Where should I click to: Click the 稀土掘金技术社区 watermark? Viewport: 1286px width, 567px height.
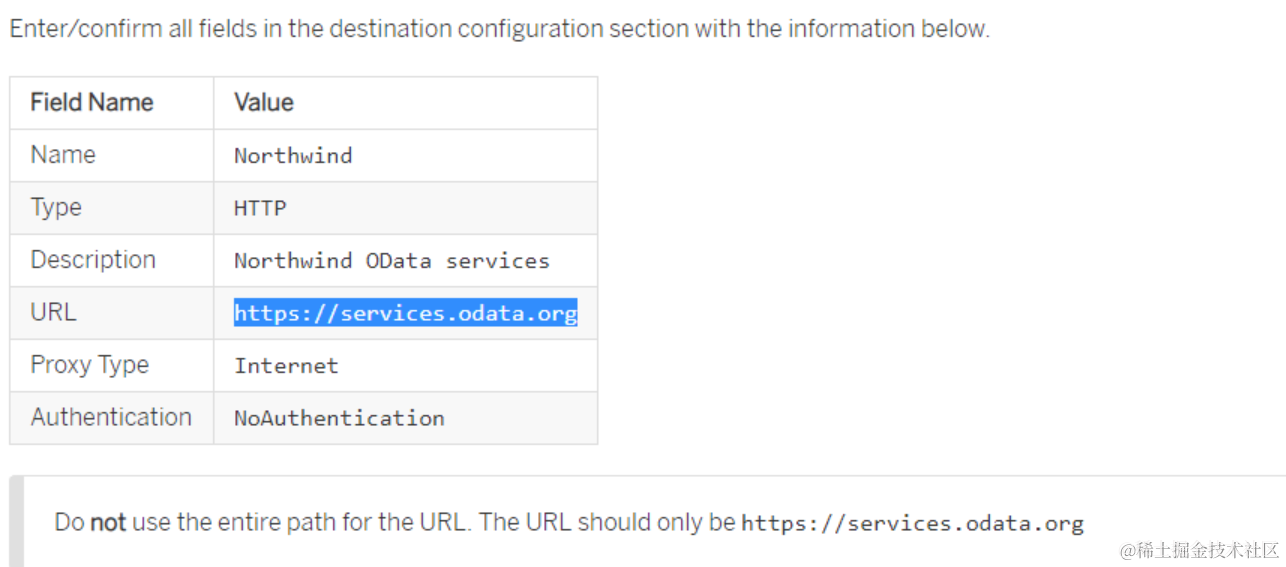point(1199,550)
